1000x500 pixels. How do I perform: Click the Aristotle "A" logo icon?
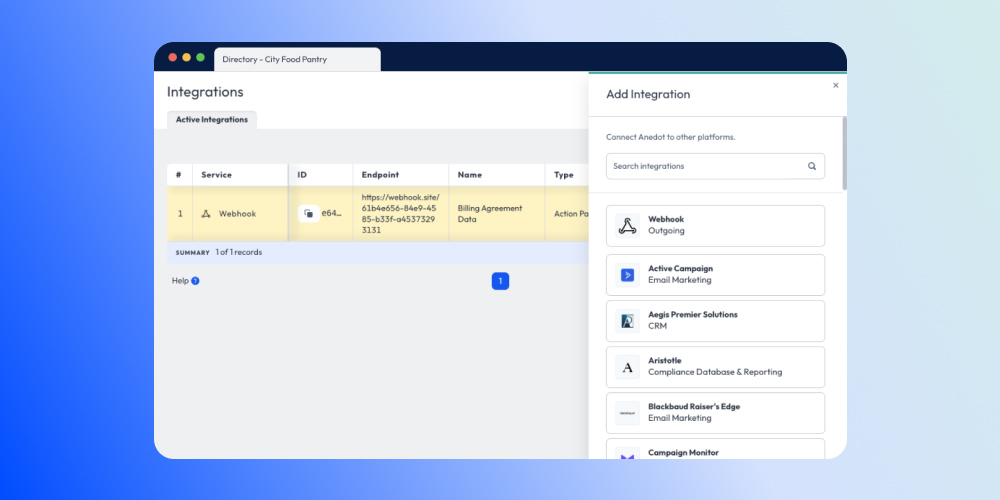[627, 367]
